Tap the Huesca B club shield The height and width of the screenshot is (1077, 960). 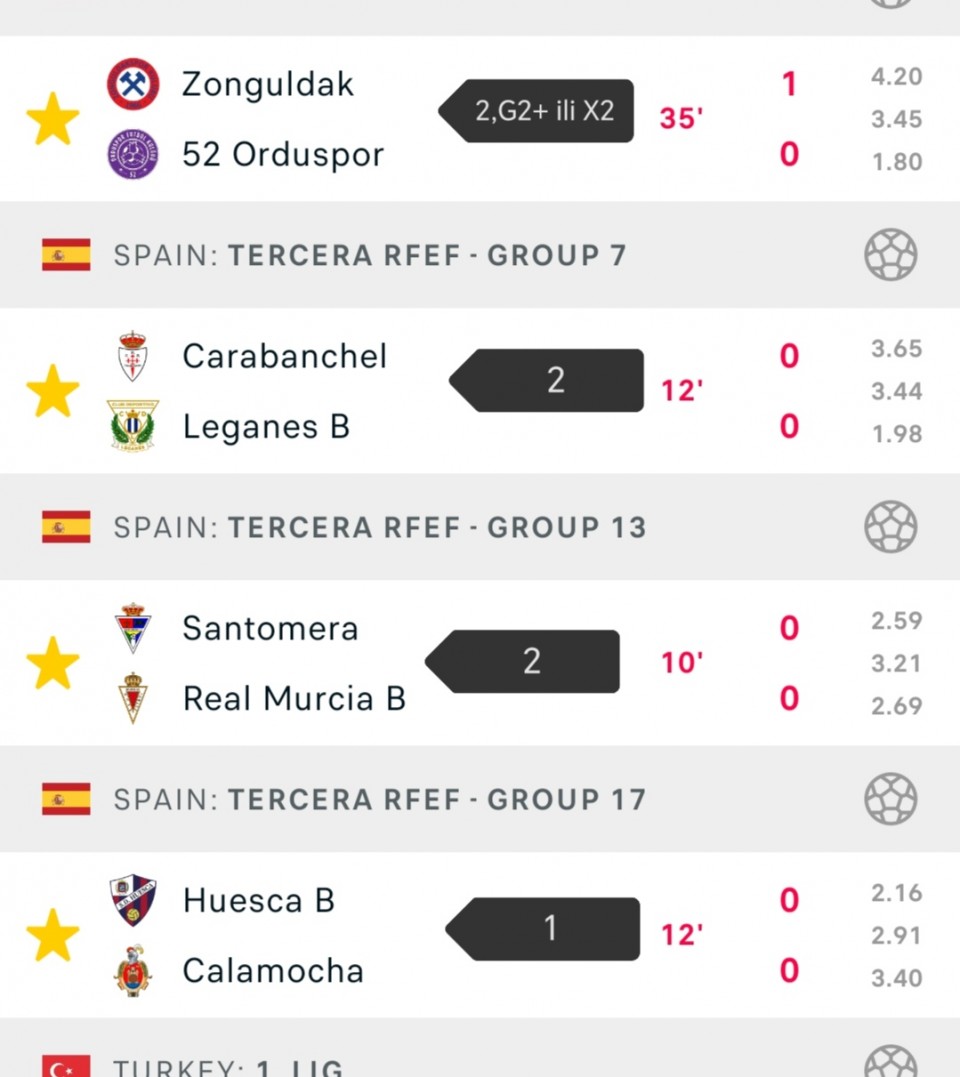coord(133,900)
